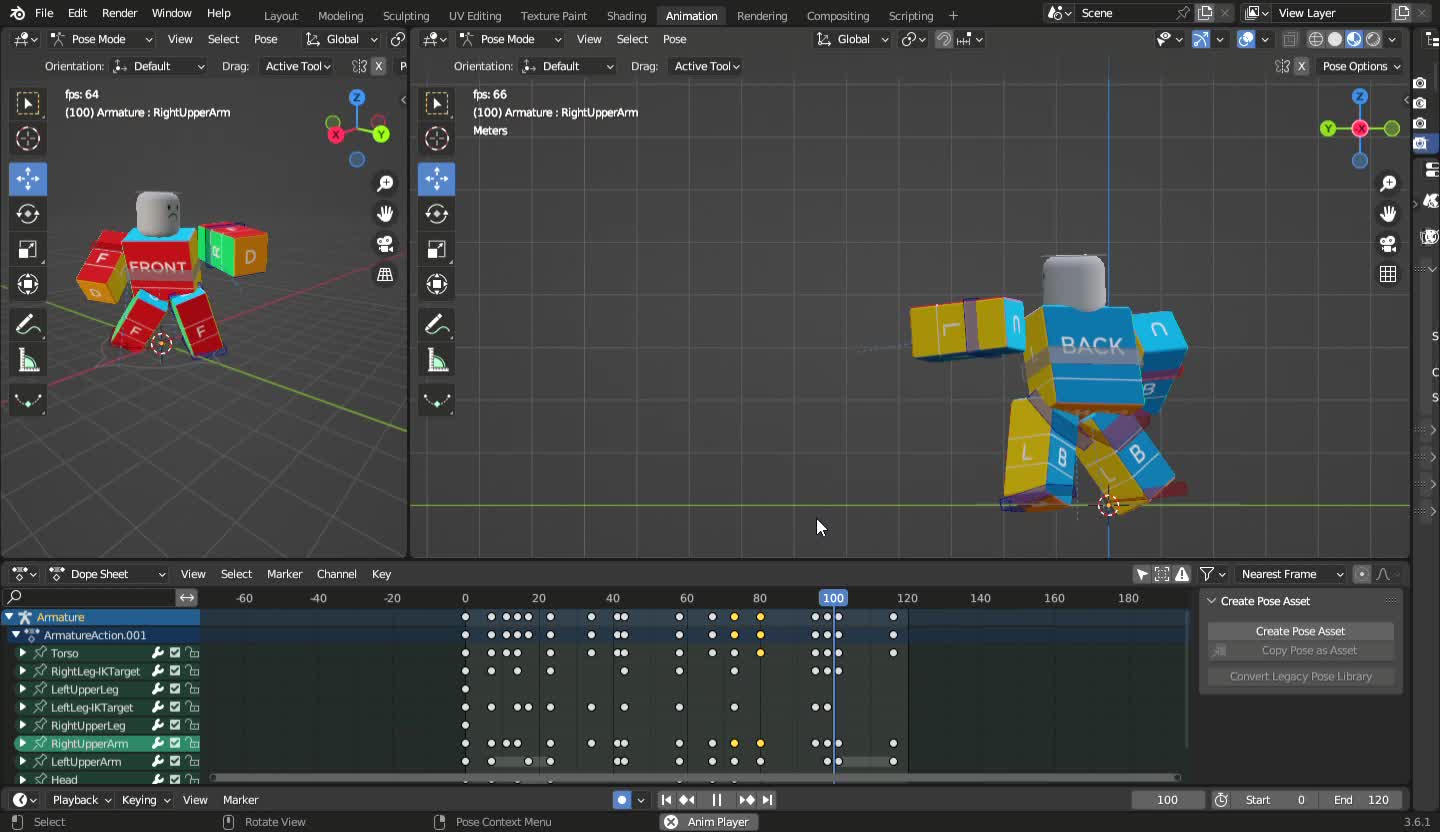Screen dimensions: 1440x832
Task: Jump to previous keyframe
Action: click(x=687, y=800)
